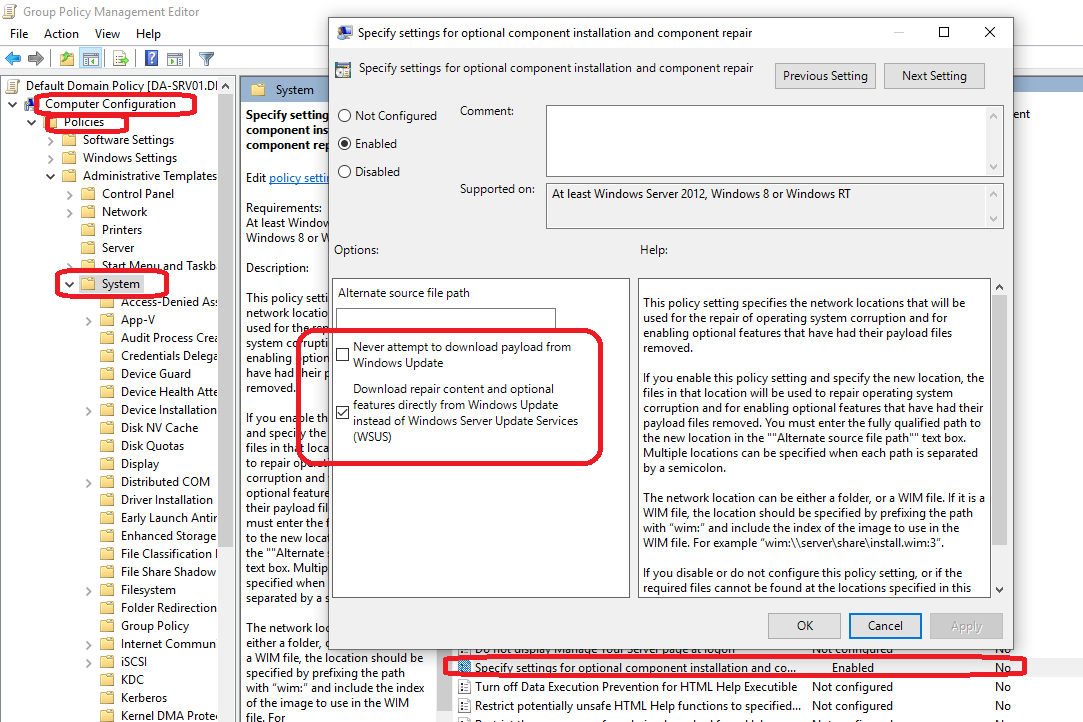Collapse the Administrative Templates tree node
The image size is (1083, 722).
pos(51,176)
